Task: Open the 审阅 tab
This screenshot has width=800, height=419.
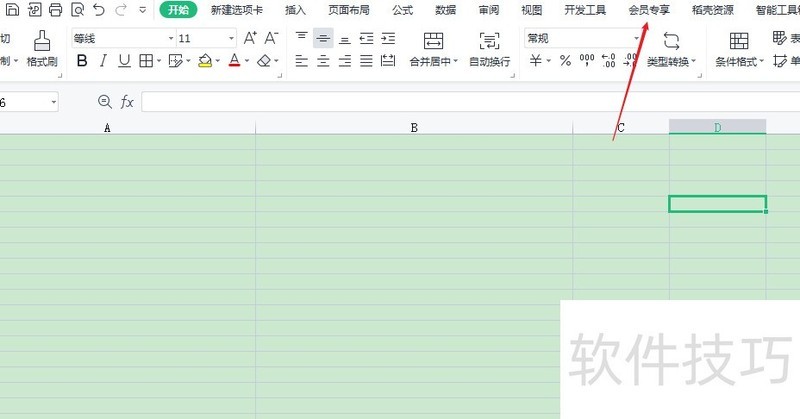Action: tap(489, 10)
